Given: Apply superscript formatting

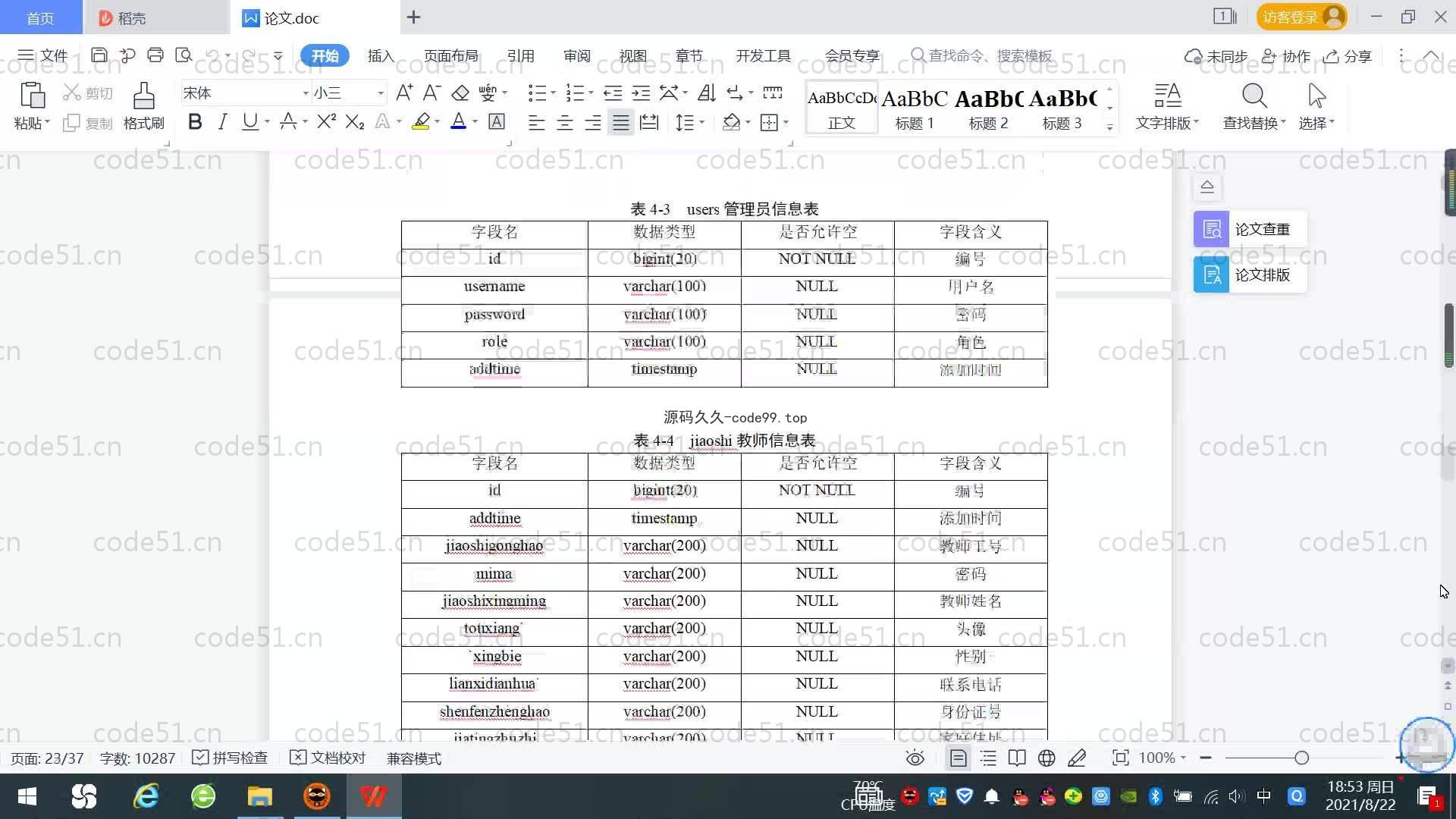Looking at the screenshot, I should click(x=326, y=121).
